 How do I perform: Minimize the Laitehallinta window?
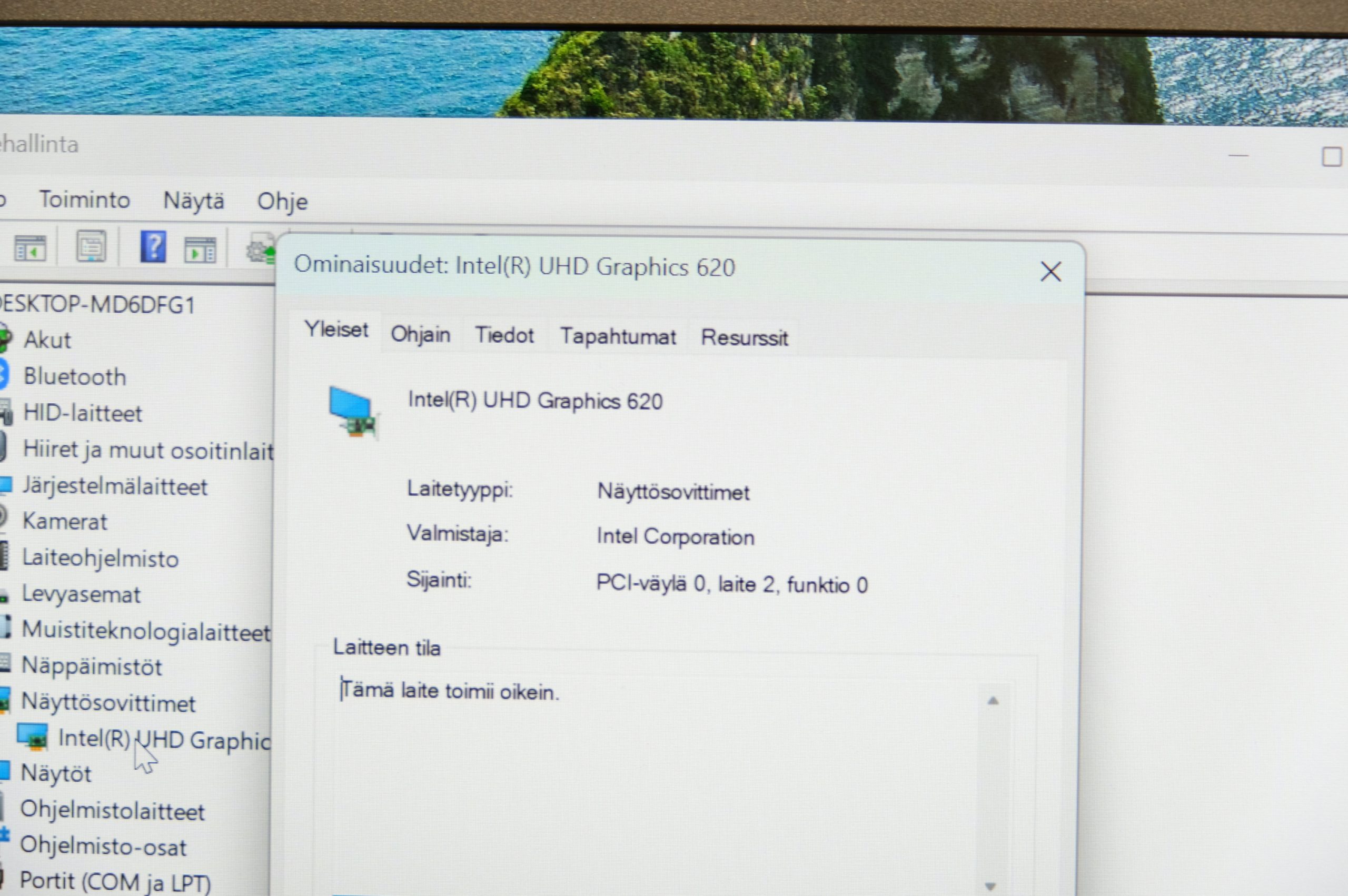click(x=1238, y=155)
